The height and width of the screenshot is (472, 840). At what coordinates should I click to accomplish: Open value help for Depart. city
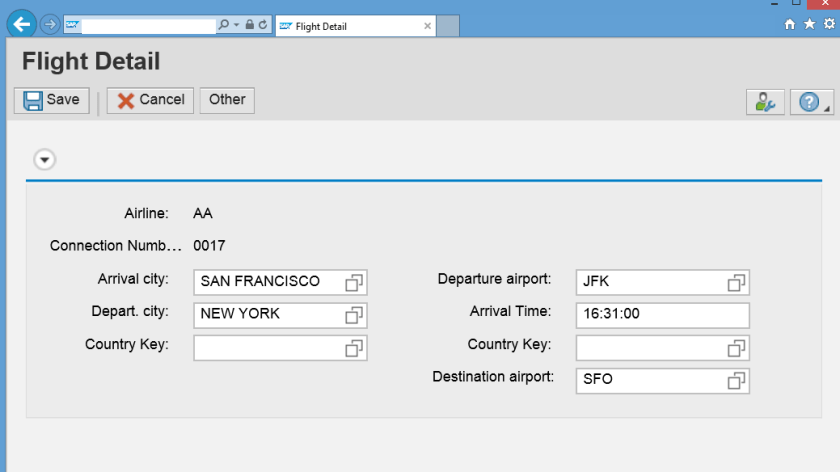point(355,315)
